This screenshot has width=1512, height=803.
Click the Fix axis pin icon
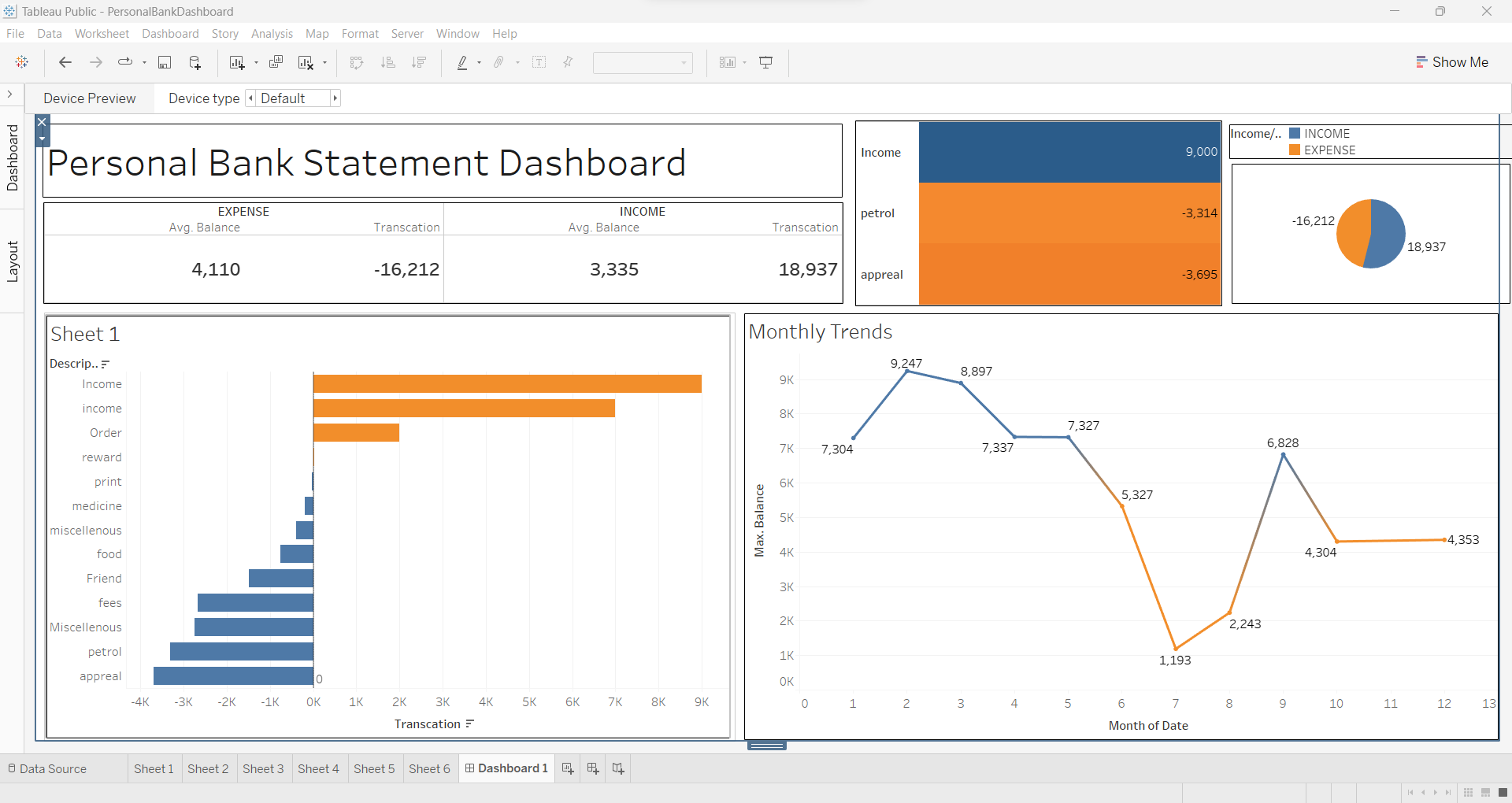pos(568,62)
